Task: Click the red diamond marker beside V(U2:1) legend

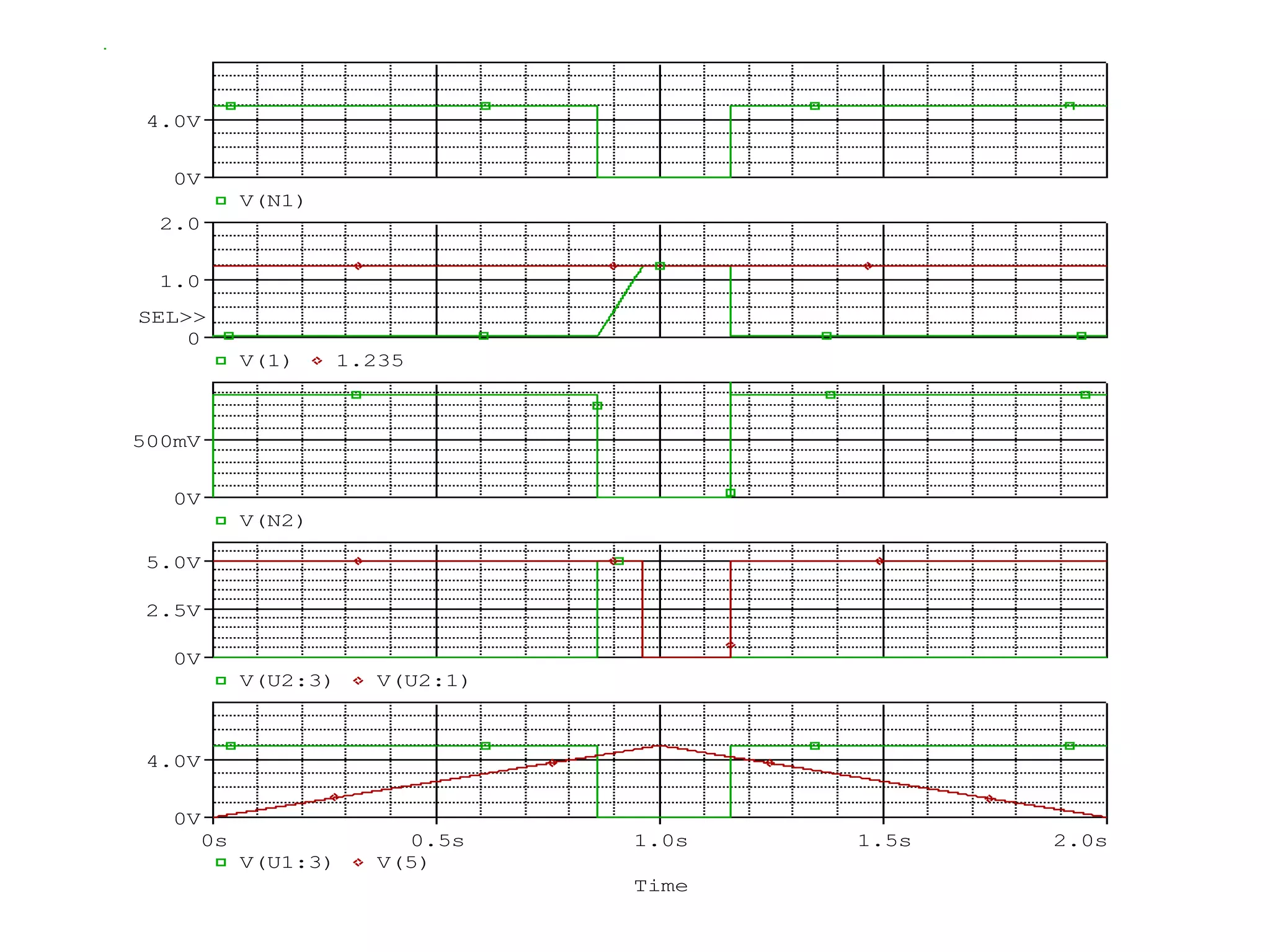Action: click(358, 681)
